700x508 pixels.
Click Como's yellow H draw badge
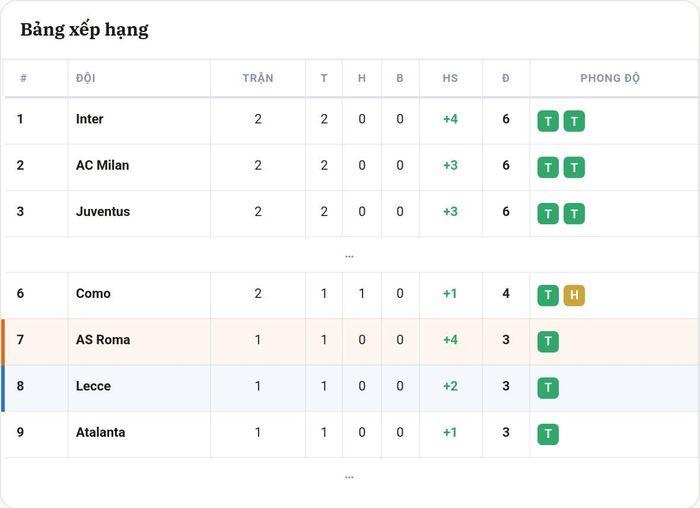[x=574, y=295]
